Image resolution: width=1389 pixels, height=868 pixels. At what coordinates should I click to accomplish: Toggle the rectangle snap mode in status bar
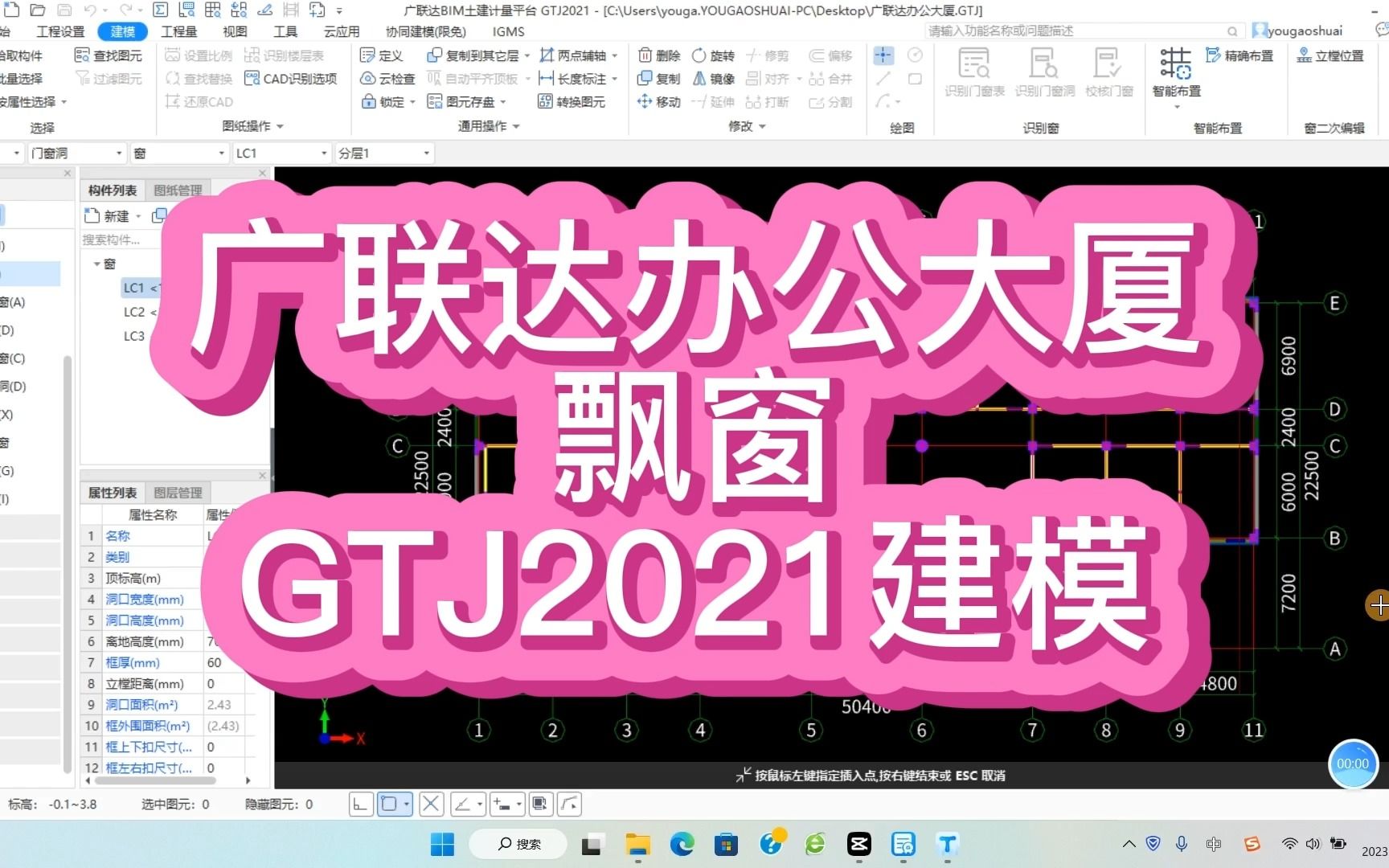tap(389, 804)
